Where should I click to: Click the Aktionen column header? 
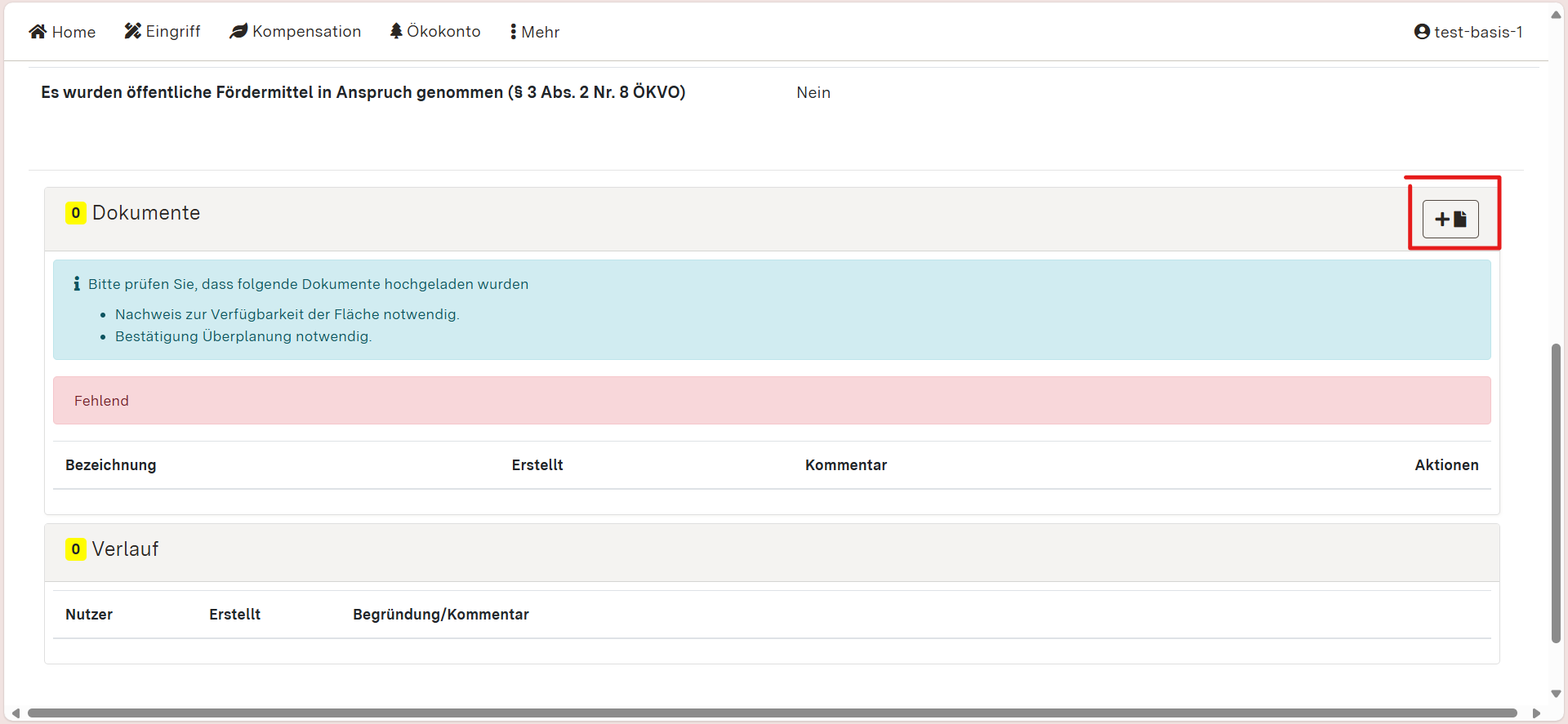(x=1446, y=465)
